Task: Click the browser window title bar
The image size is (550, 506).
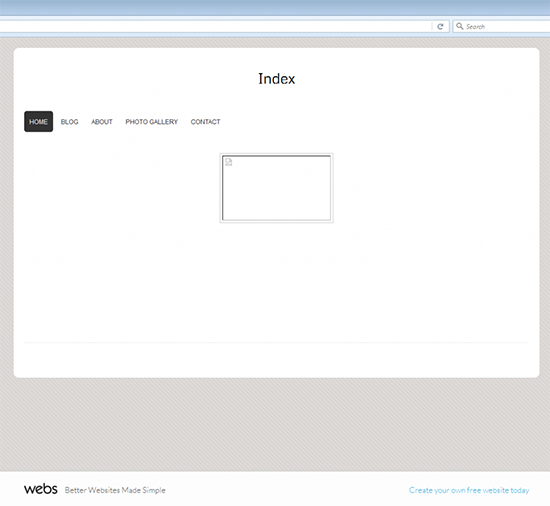Action: [x=275, y=8]
